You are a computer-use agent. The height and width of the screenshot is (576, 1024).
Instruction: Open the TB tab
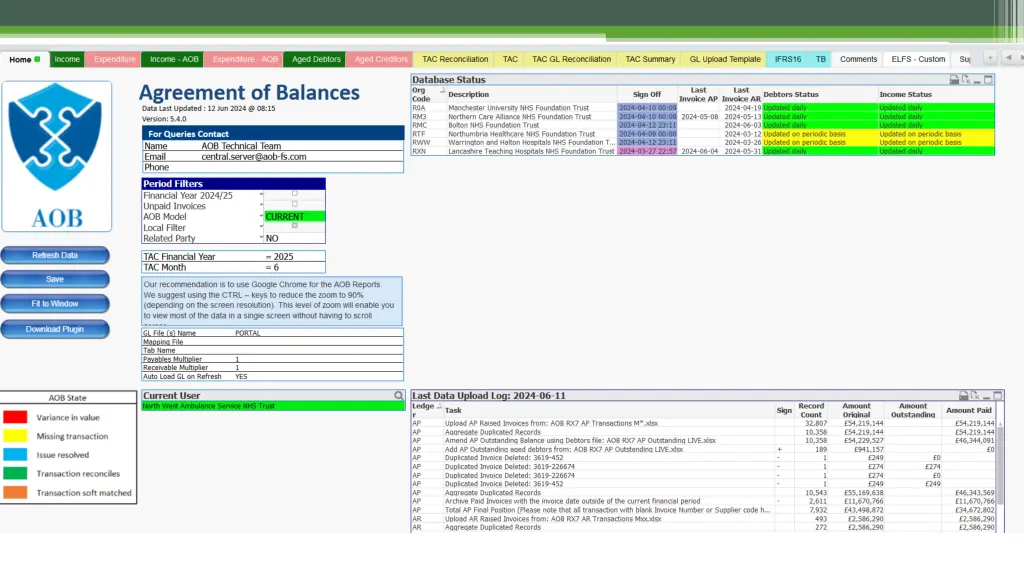click(820, 59)
